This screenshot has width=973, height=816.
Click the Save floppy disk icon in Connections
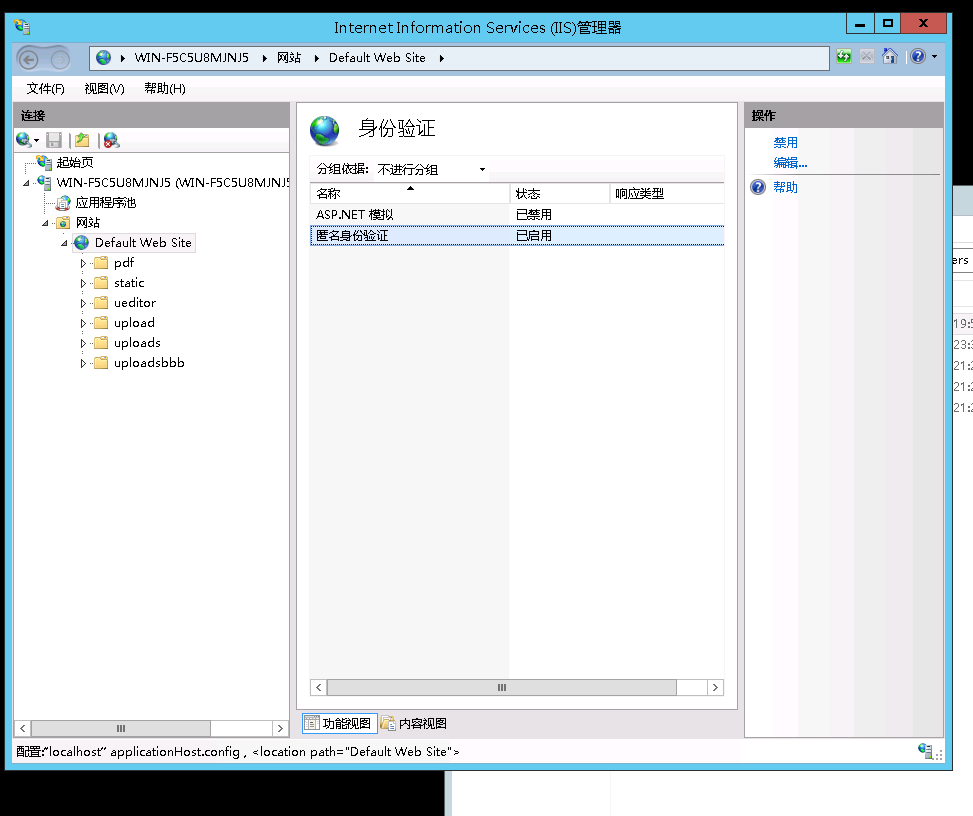point(54,140)
